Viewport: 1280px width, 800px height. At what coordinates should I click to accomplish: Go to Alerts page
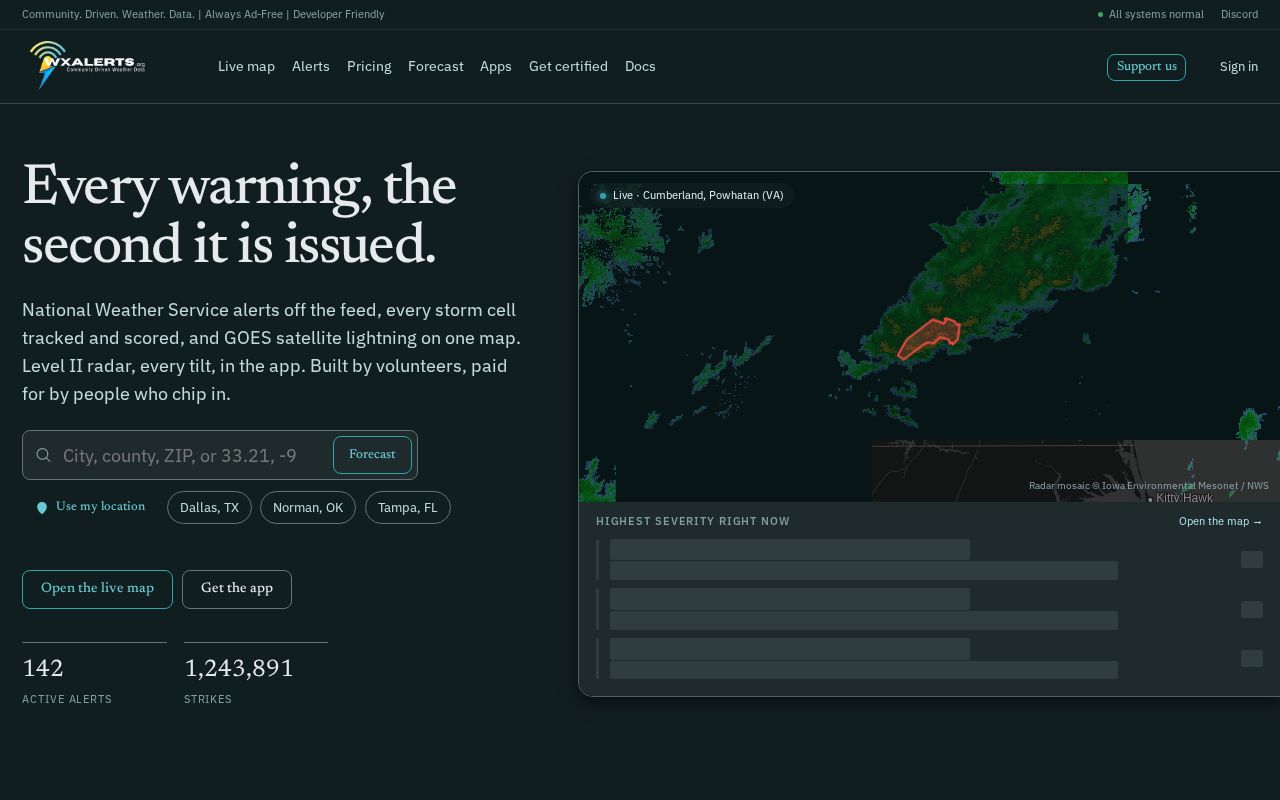311,66
